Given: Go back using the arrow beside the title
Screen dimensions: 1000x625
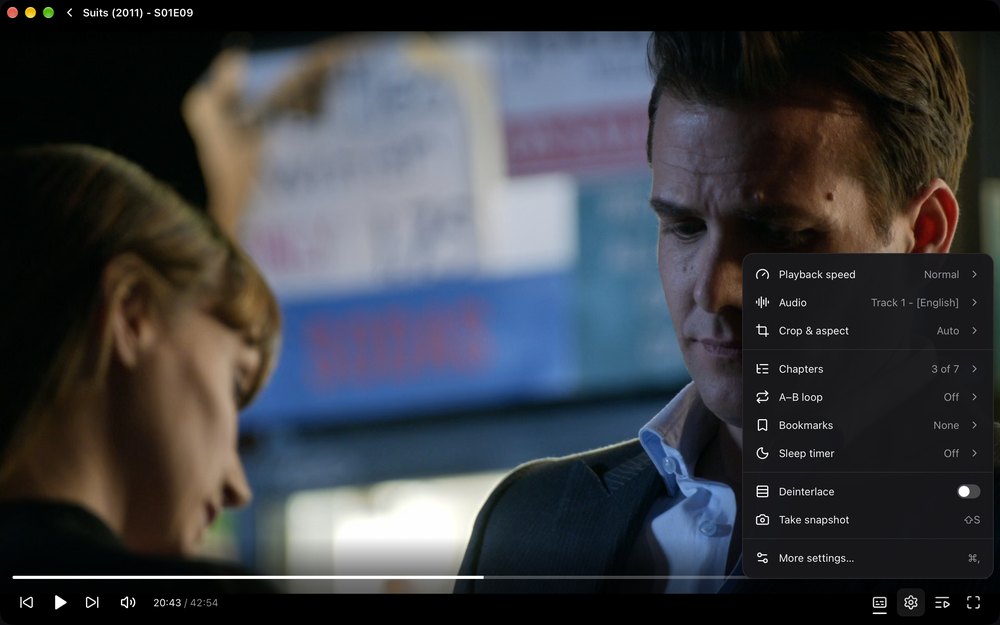Looking at the screenshot, I should (70, 13).
